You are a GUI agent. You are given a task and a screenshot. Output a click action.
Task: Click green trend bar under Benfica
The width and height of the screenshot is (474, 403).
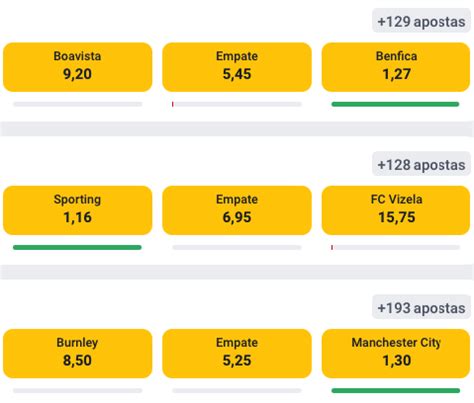(x=395, y=104)
